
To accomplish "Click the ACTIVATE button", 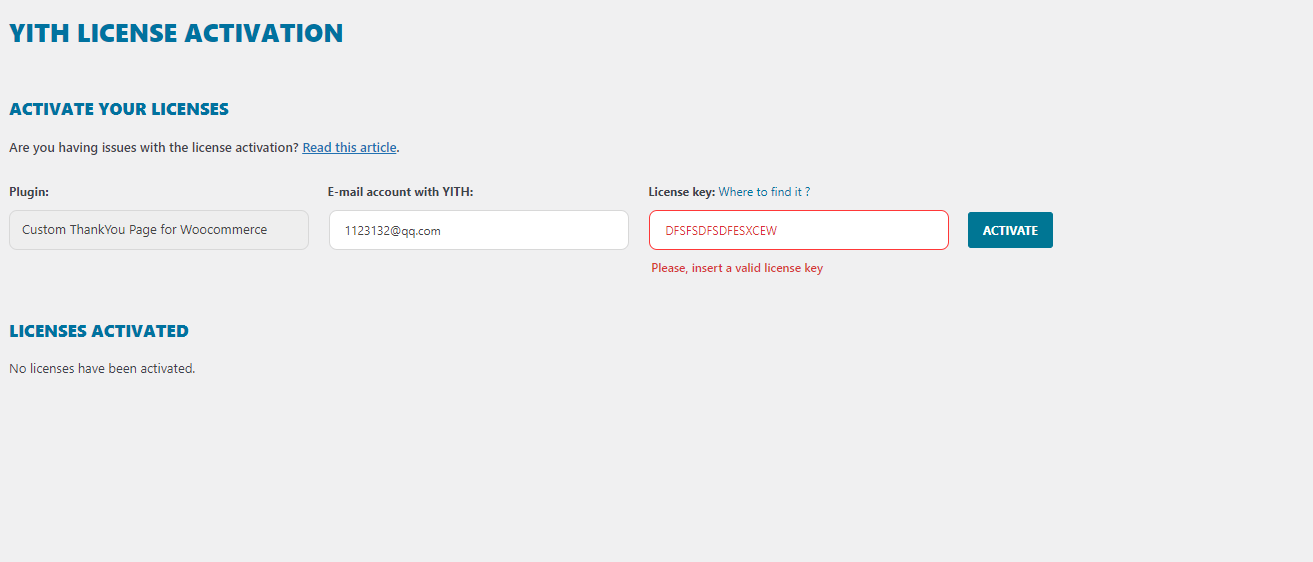I will coord(1010,230).
